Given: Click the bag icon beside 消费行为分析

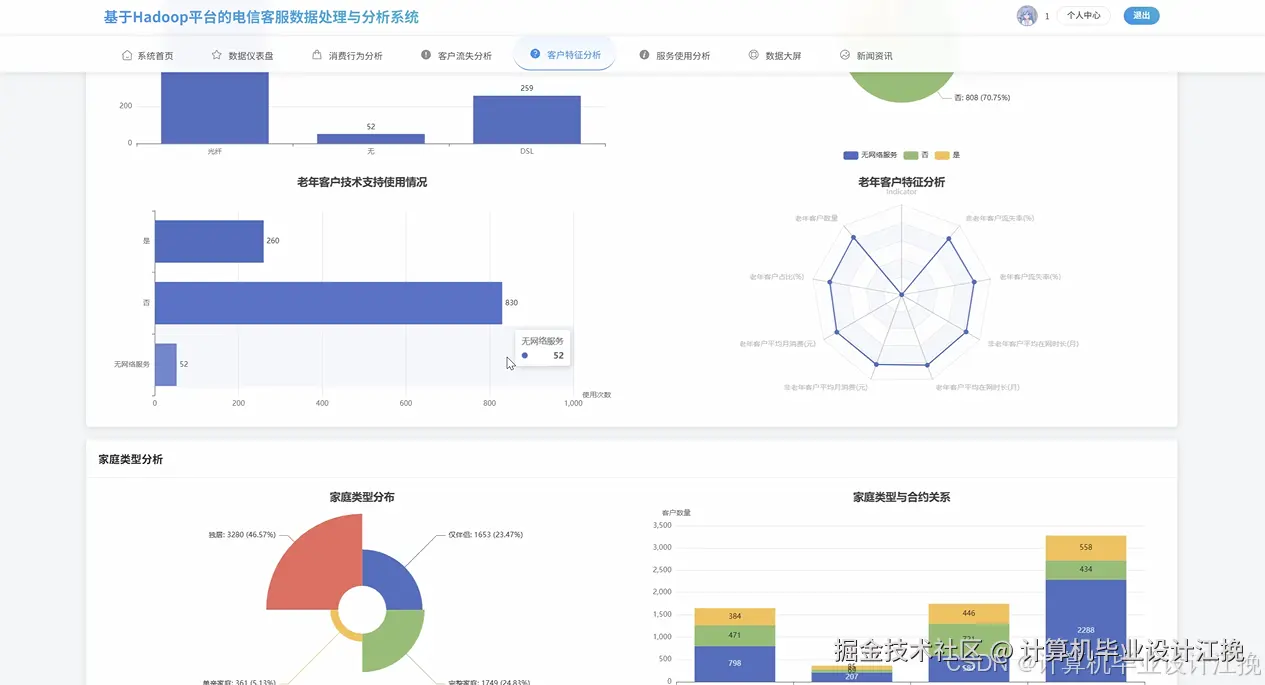Looking at the screenshot, I should point(317,55).
